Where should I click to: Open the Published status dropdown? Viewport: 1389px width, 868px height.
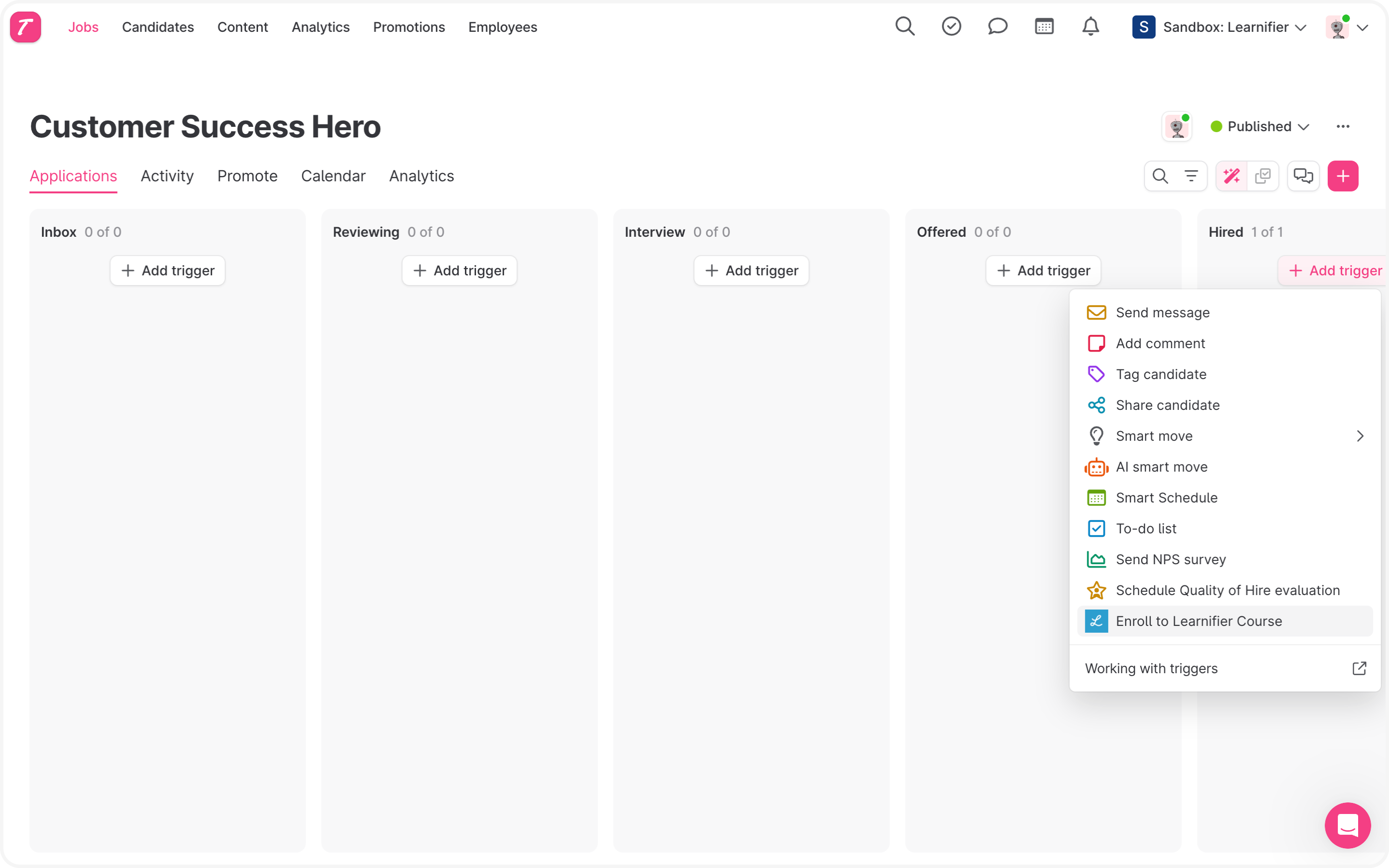pyautogui.click(x=1259, y=126)
